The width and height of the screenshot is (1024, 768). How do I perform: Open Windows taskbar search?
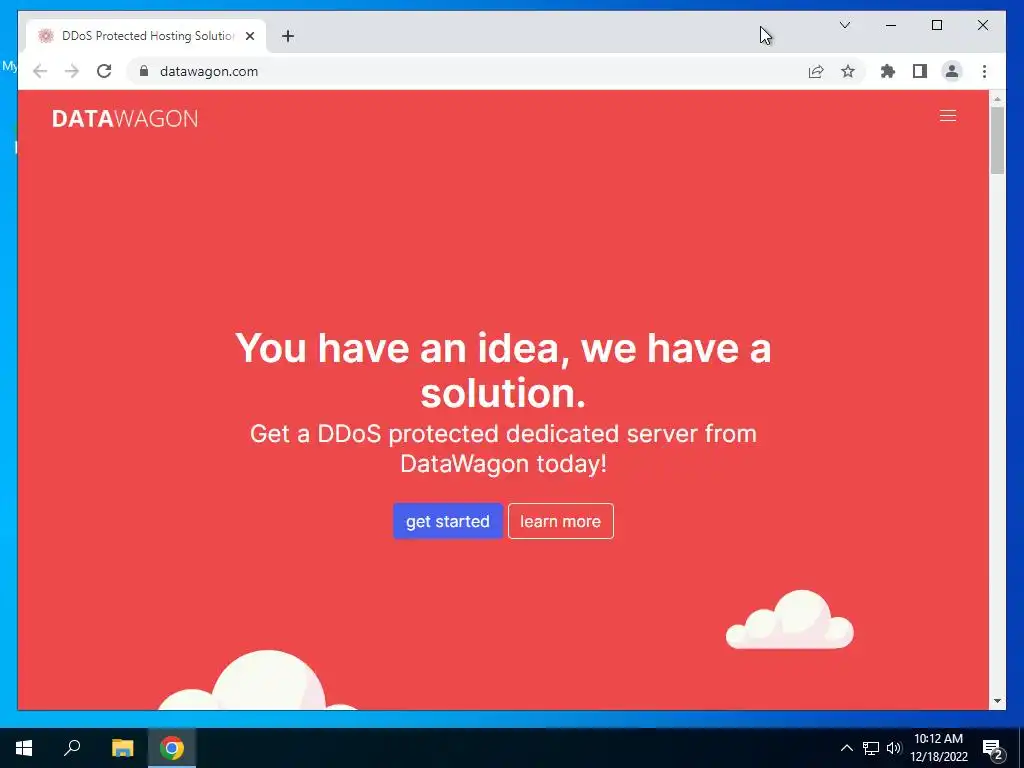72,748
